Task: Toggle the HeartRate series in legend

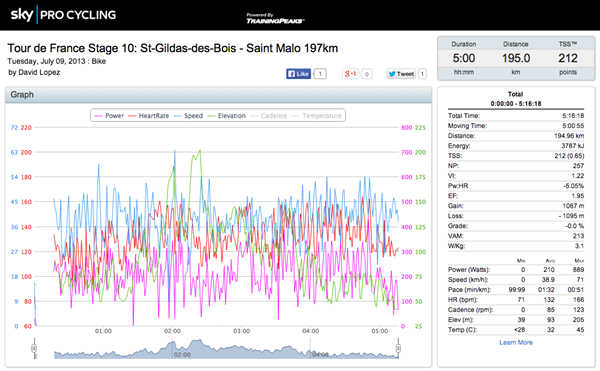Action: pos(148,116)
